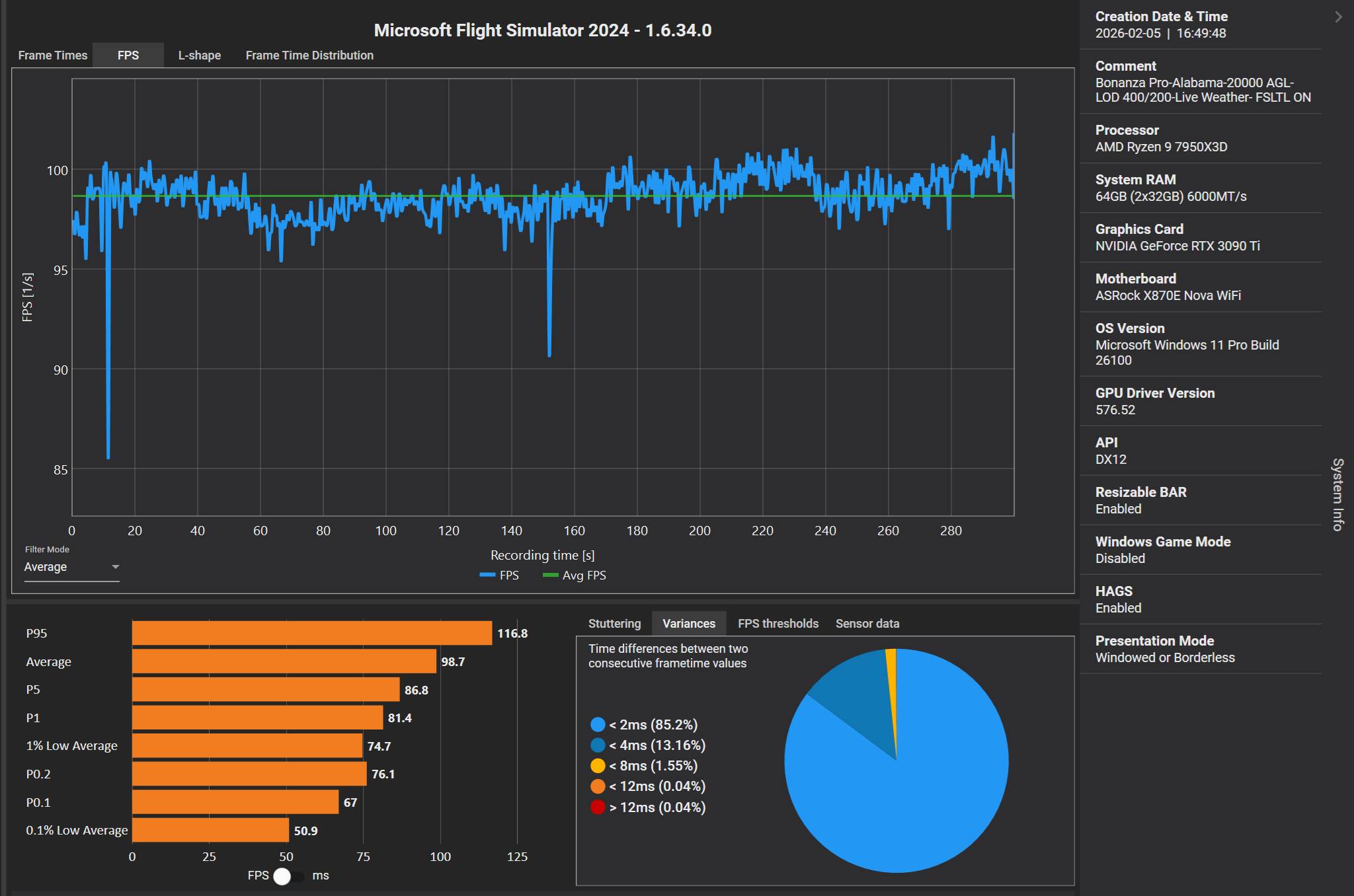Viewport: 1354px width, 896px height.
Task: Toggle the blue FPS legend series
Action: pyautogui.click(x=499, y=576)
